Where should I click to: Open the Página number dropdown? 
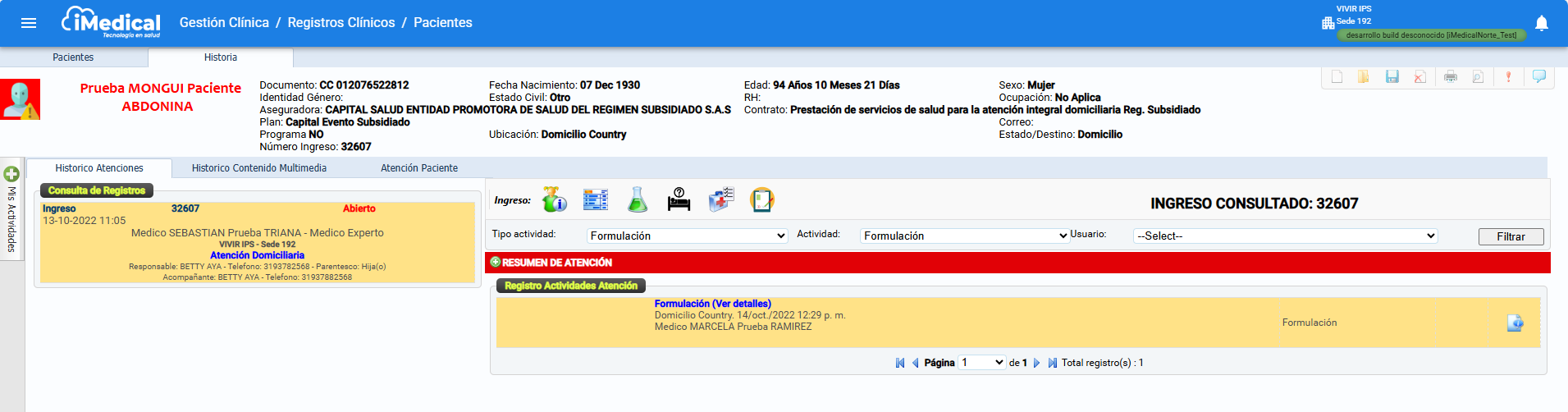982,363
